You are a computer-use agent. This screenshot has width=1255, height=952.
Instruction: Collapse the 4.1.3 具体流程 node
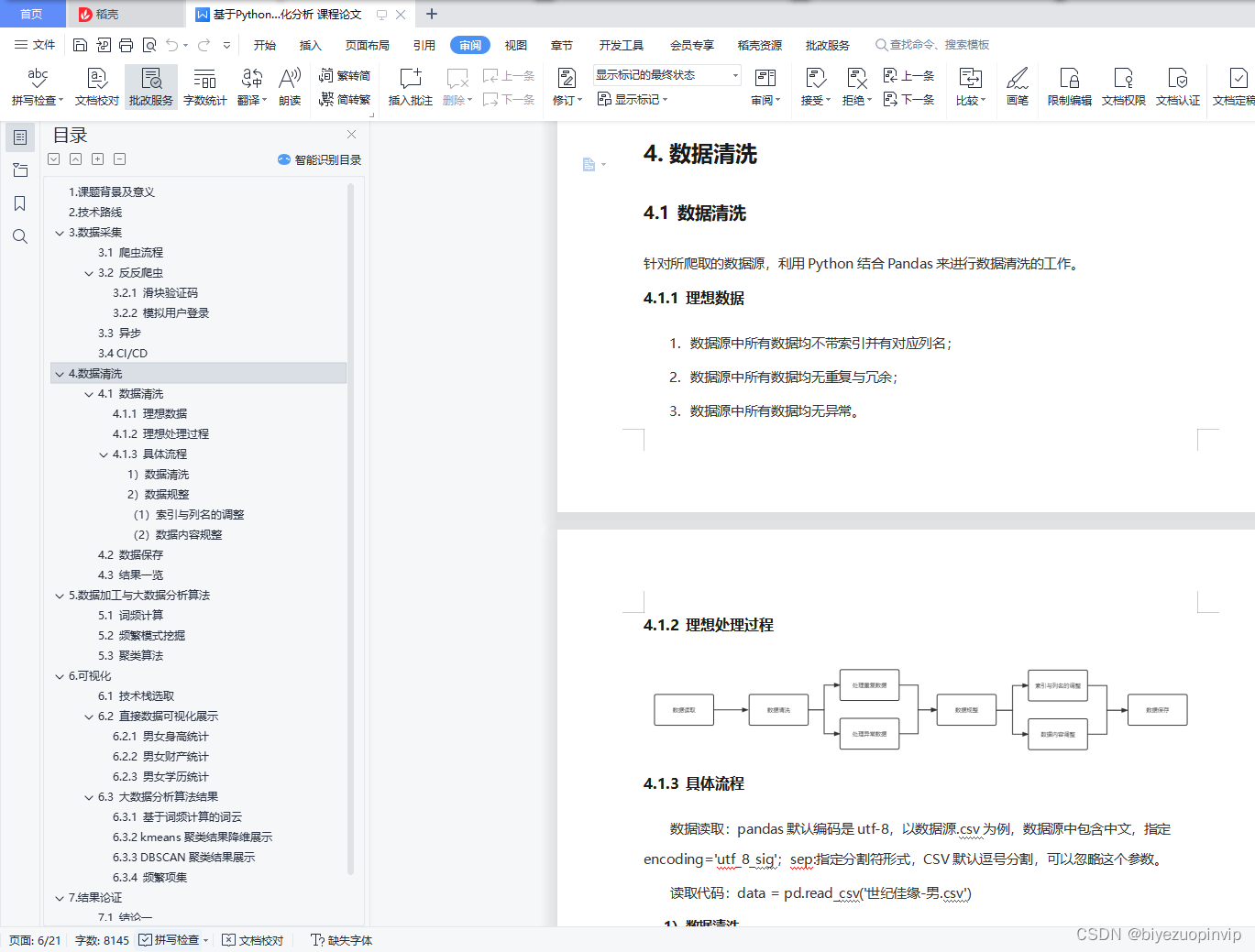[104, 454]
